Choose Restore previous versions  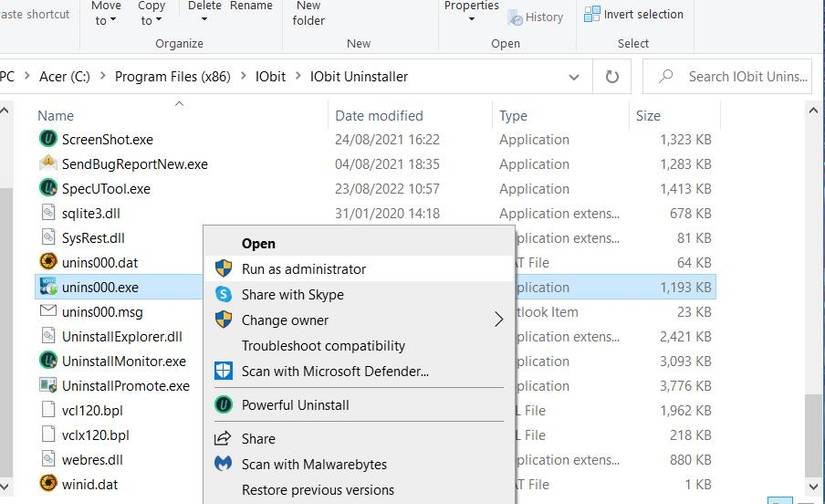pyautogui.click(x=317, y=490)
